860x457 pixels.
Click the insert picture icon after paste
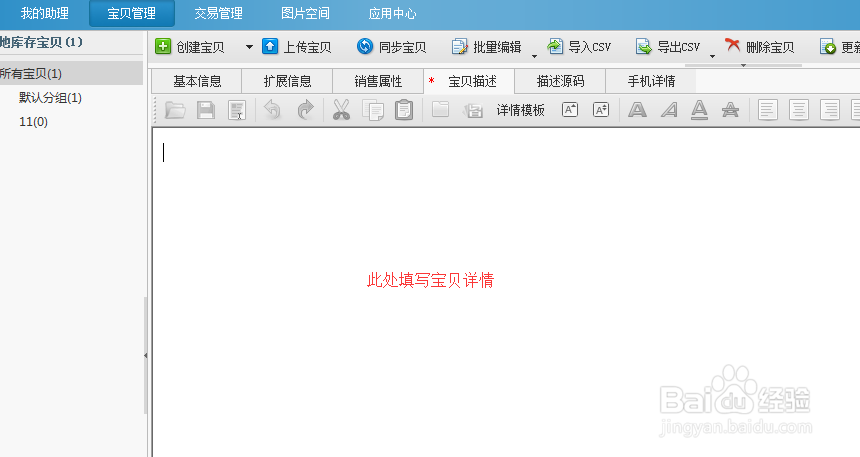click(440, 109)
